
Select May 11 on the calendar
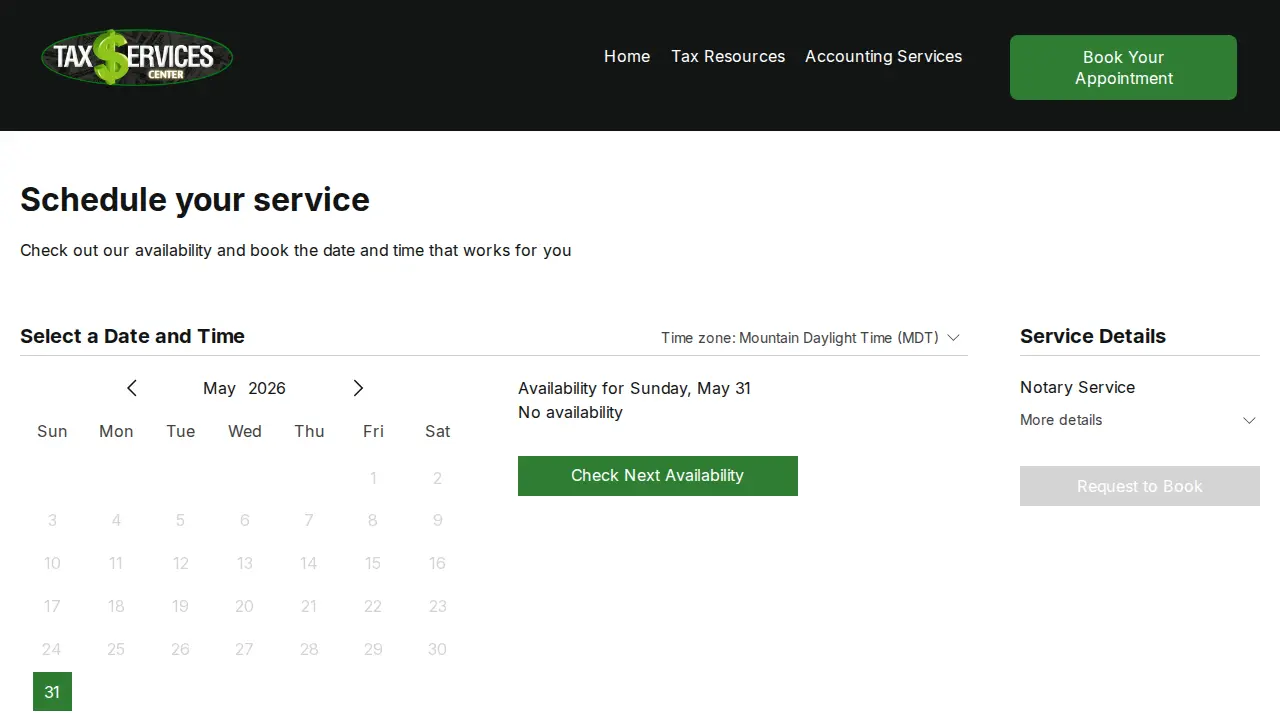click(116, 563)
